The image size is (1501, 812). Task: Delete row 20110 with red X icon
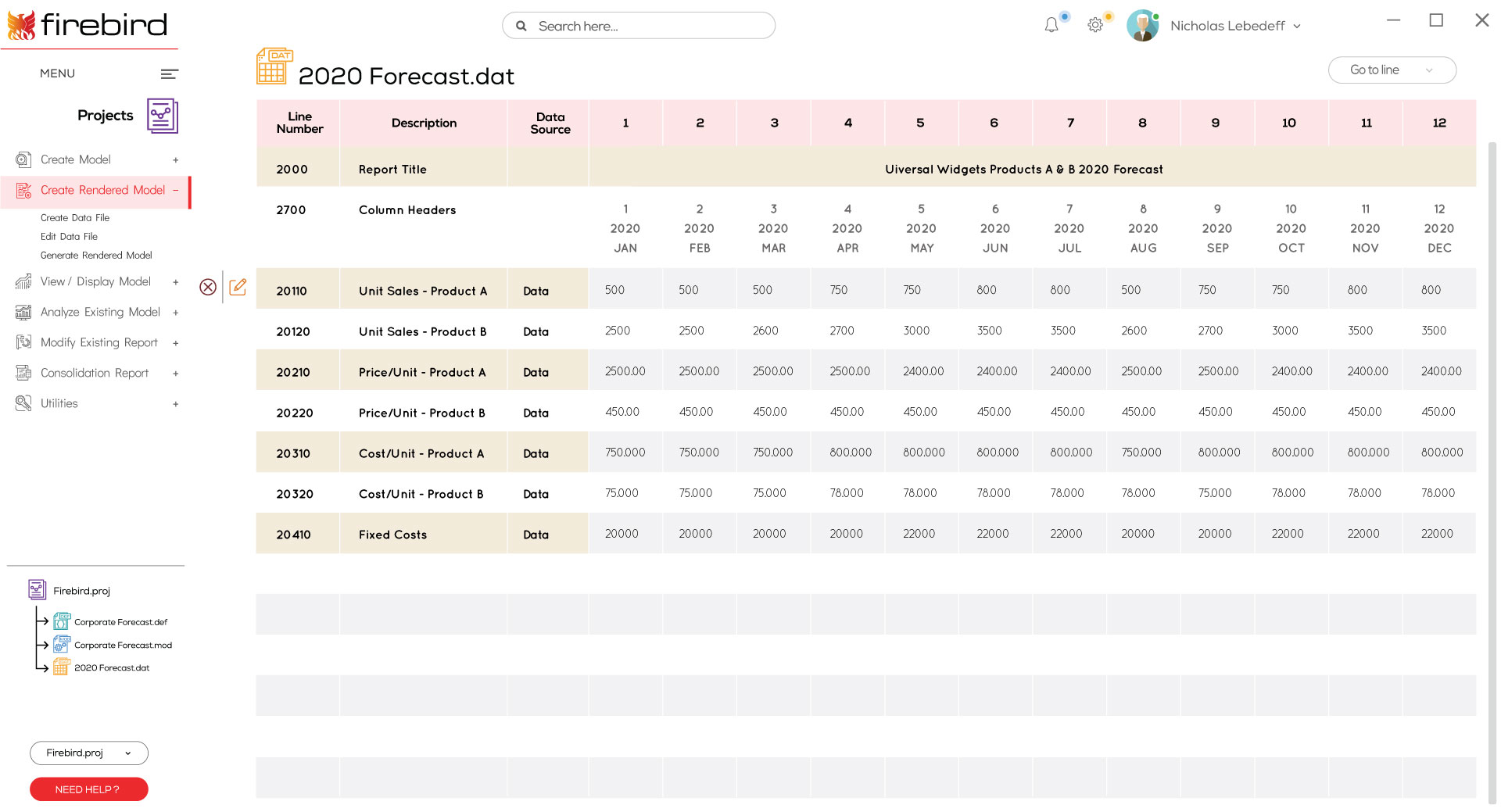coord(208,287)
